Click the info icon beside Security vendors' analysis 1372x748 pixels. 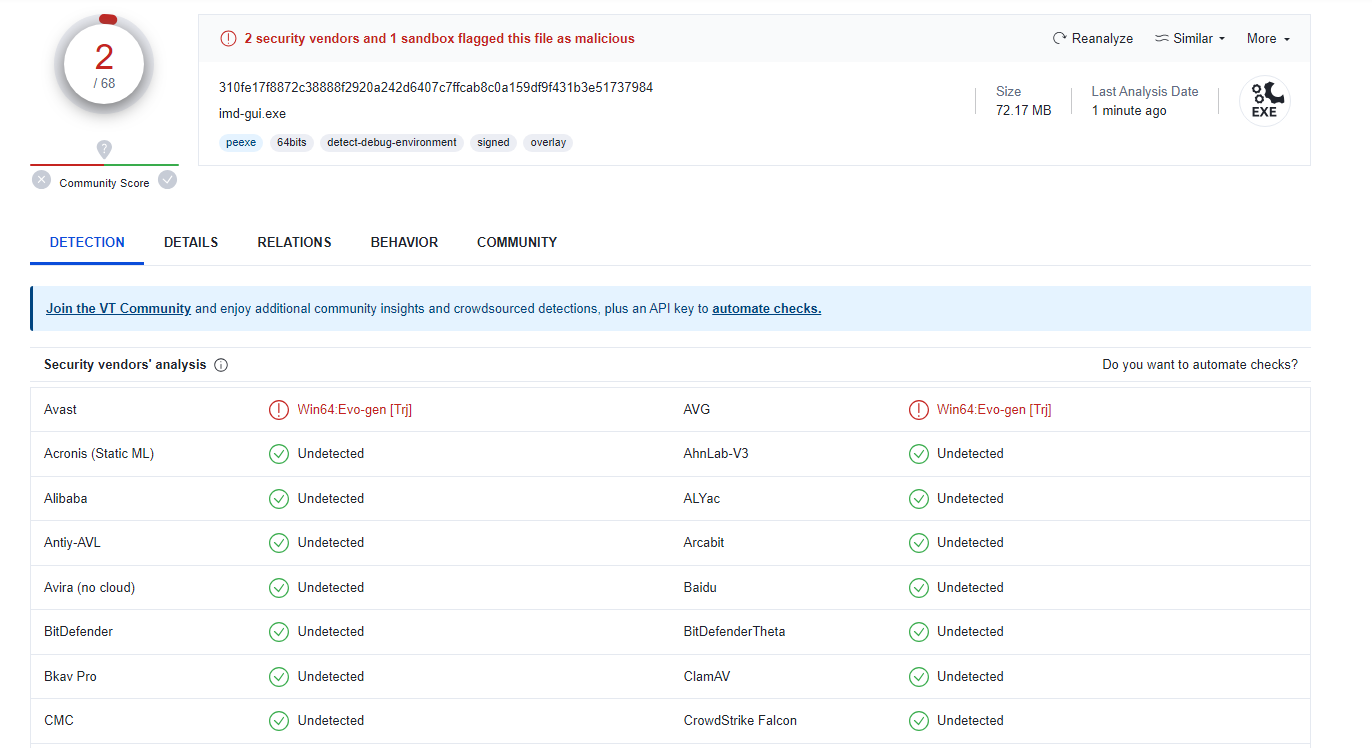click(x=221, y=365)
